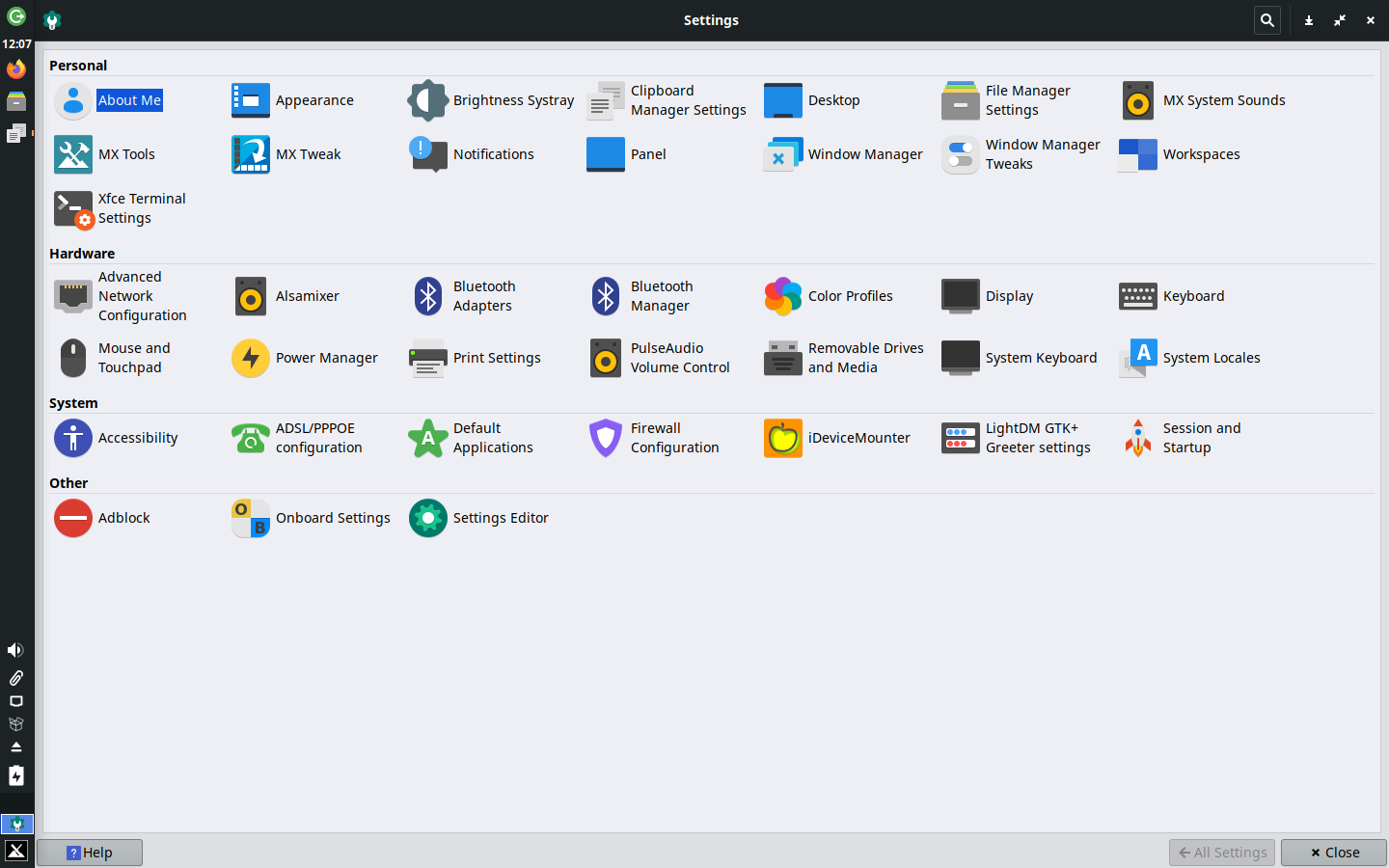Launch the Bluetooth Manager icon

click(606, 296)
